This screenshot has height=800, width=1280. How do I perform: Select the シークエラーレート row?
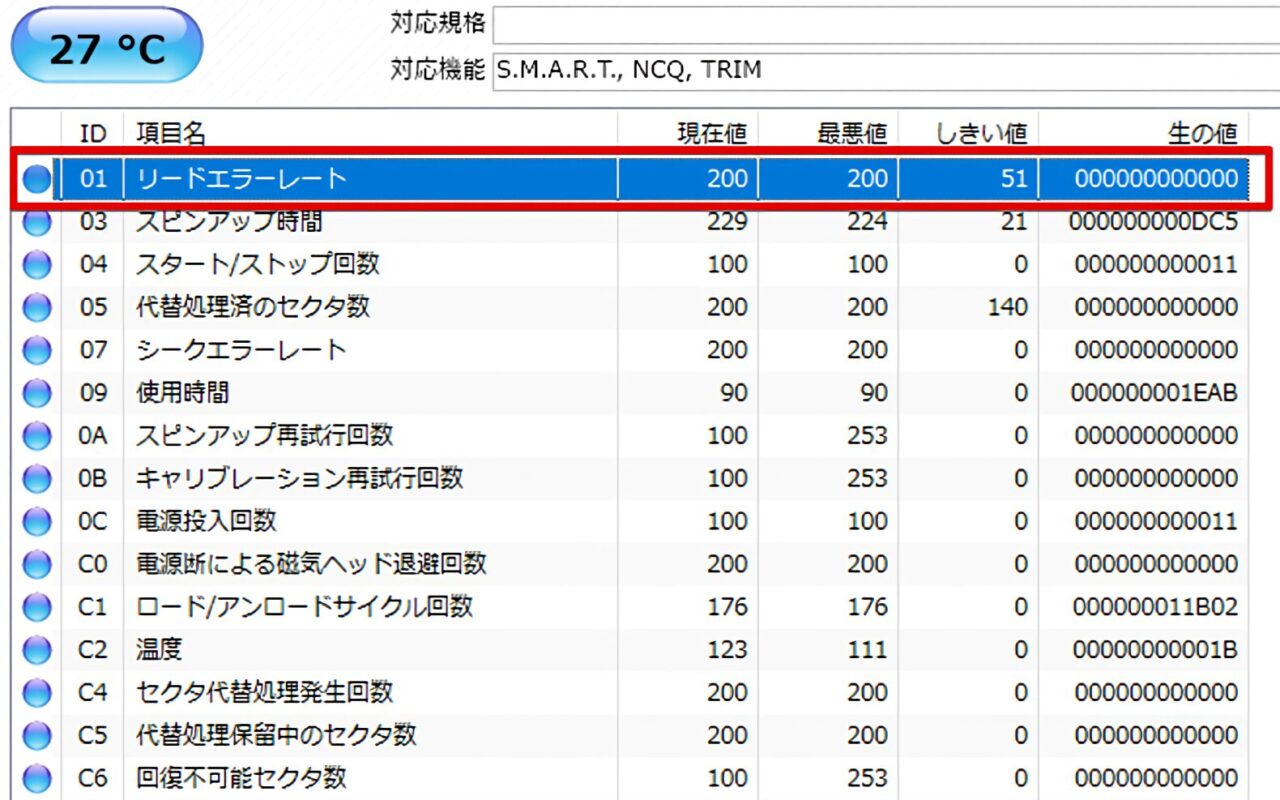630,351
